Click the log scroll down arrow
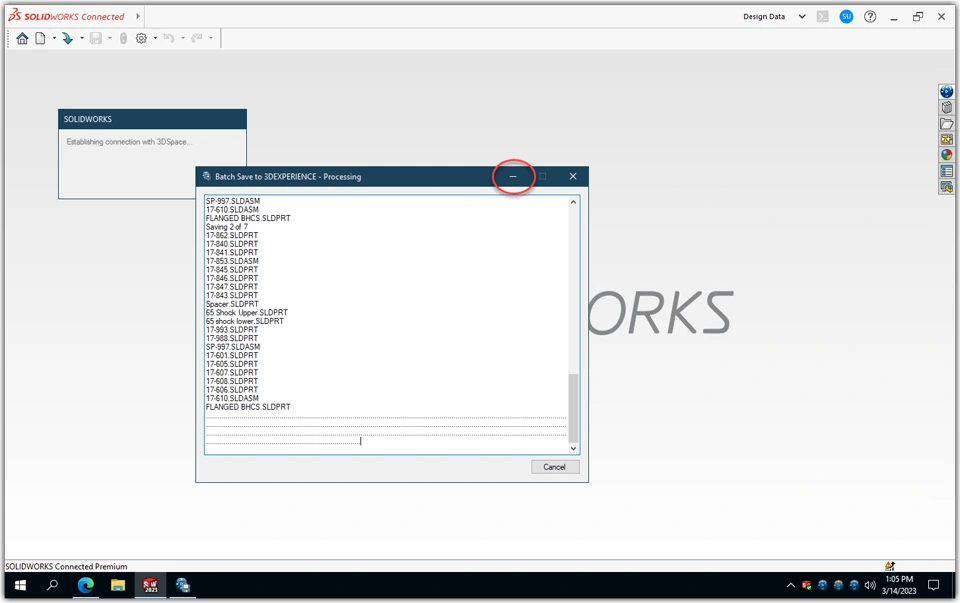Viewport: 960px width, 603px height. [574, 448]
